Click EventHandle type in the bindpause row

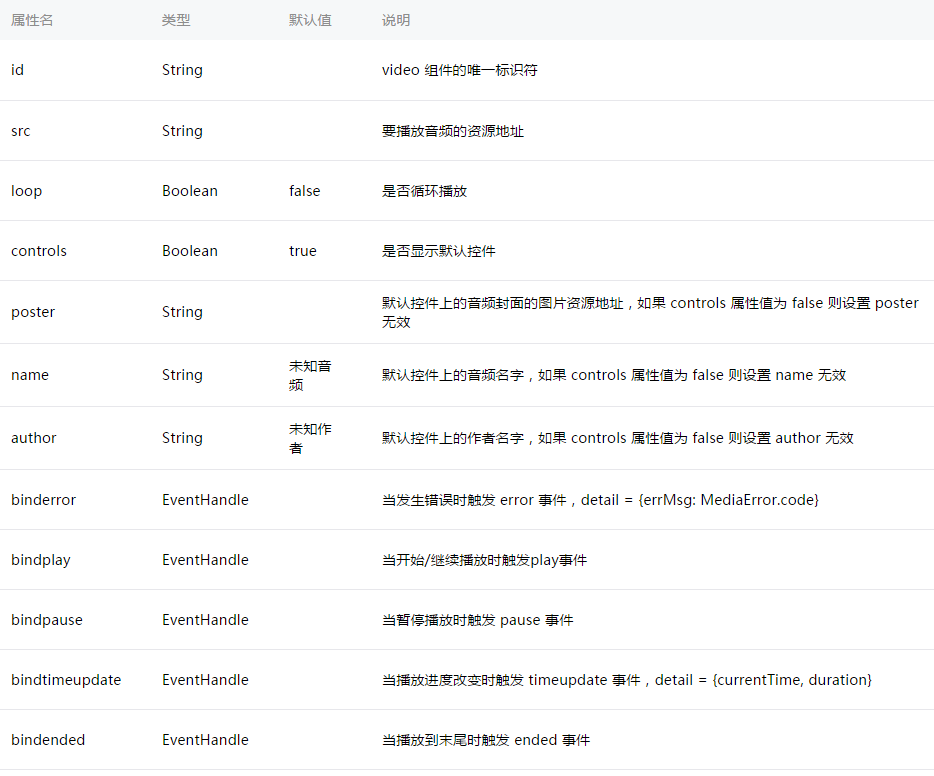click(206, 620)
